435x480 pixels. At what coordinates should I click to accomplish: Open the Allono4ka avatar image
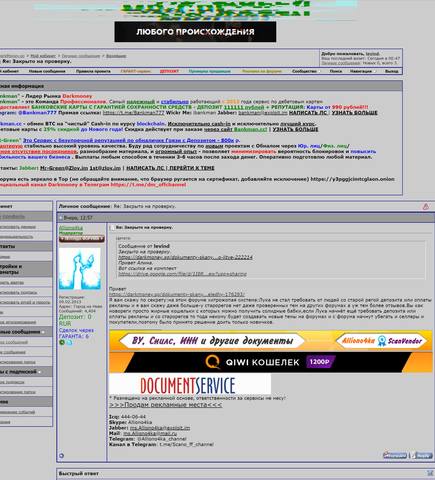click(80, 269)
